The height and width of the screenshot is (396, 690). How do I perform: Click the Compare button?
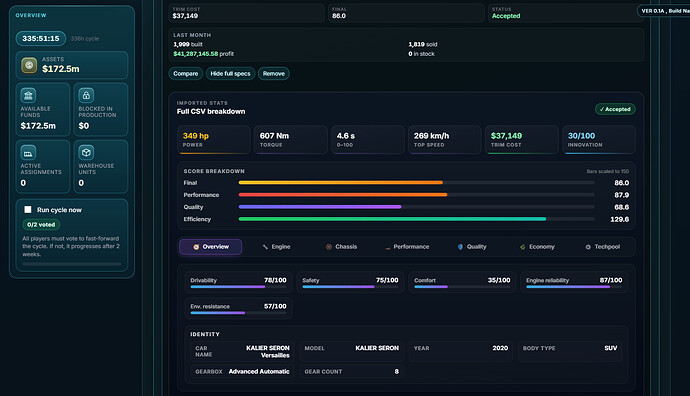186,73
